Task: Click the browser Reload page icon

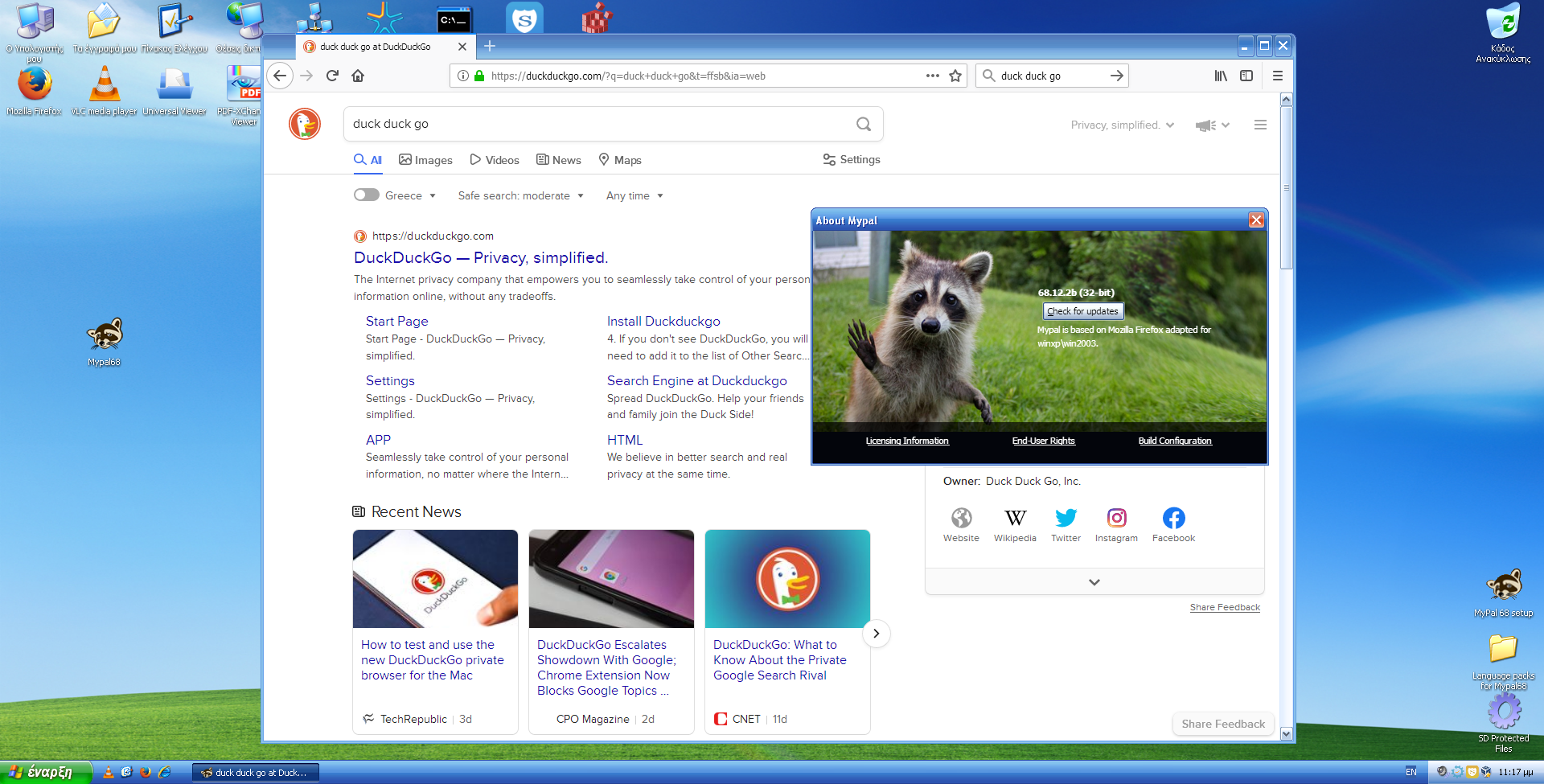Action: (332, 76)
